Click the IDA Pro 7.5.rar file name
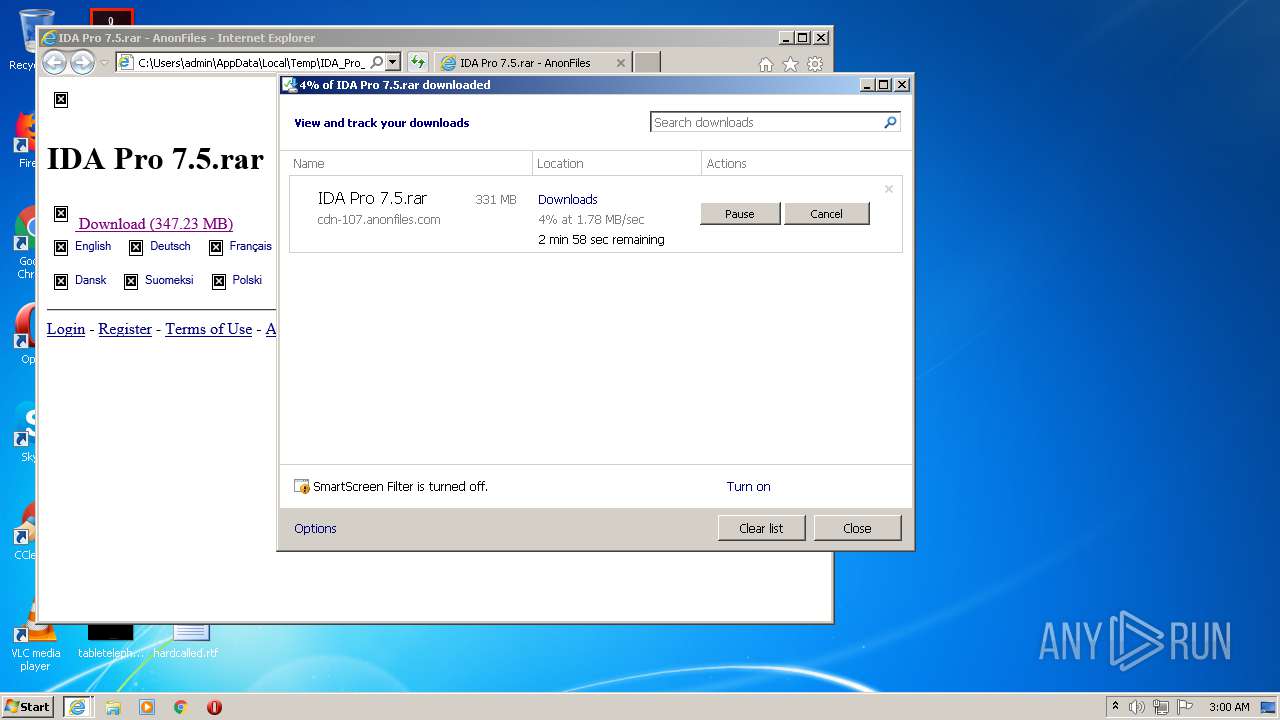1280x720 pixels. click(372, 198)
